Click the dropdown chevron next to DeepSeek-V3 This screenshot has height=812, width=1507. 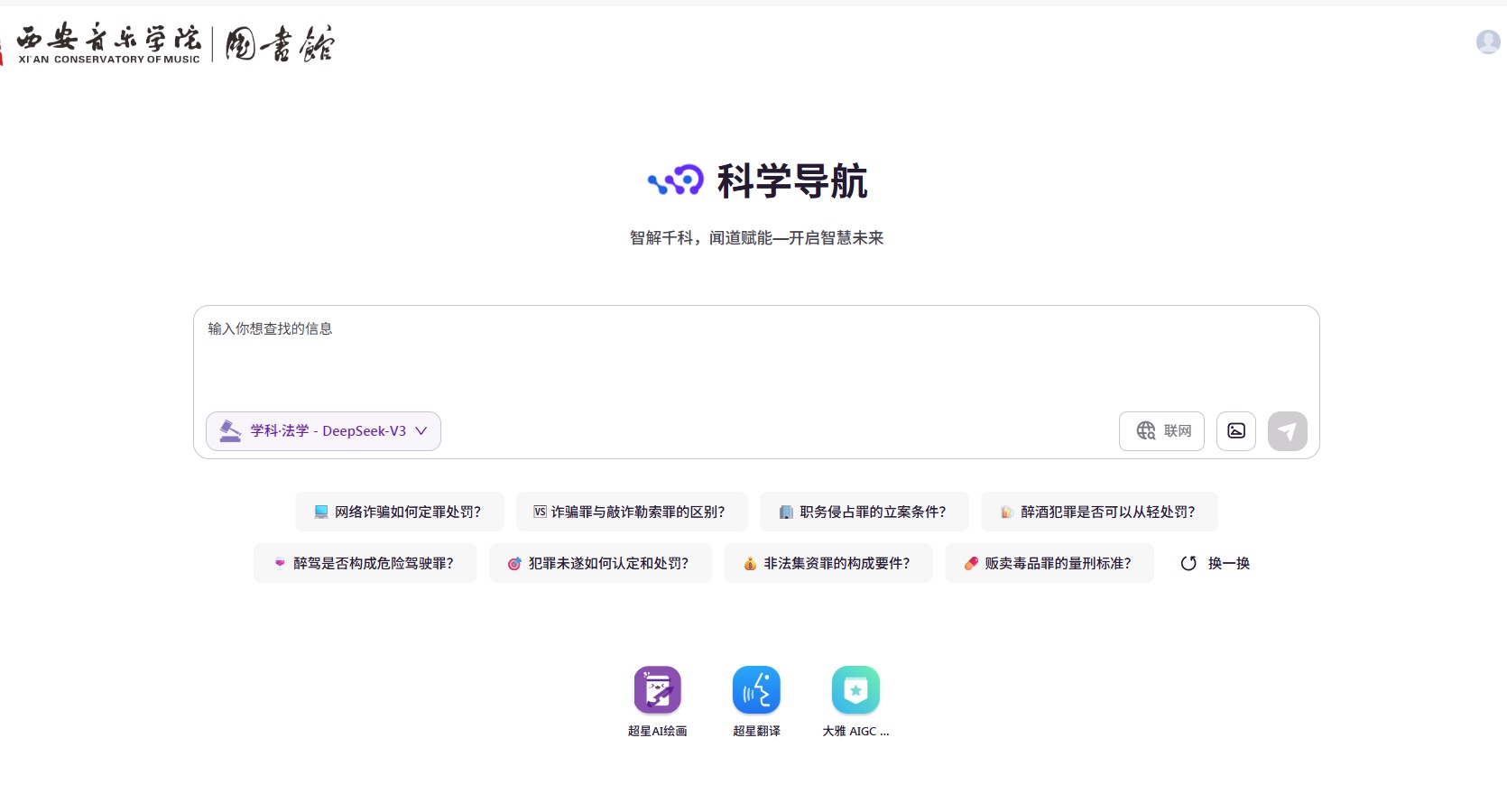421,431
